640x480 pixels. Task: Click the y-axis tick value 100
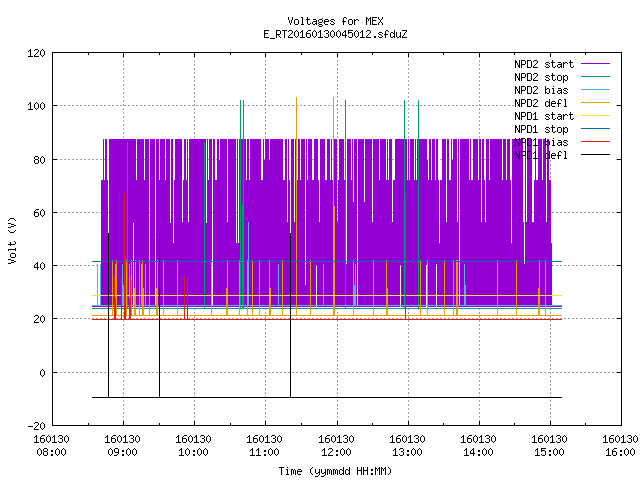coord(36,106)
